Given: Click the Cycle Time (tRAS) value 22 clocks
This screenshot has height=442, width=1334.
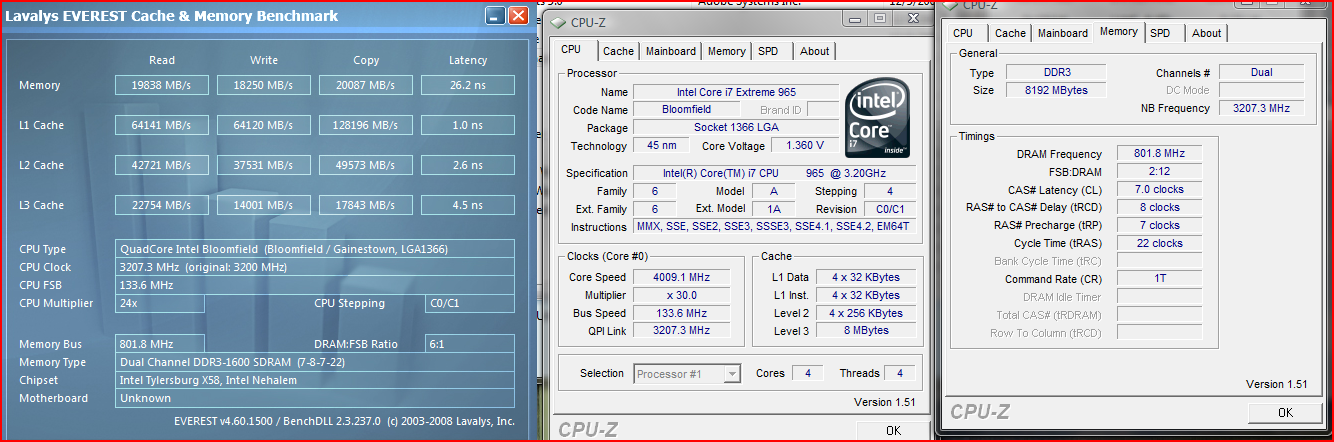Looking at the screenshot, I should coord(1159,243).
